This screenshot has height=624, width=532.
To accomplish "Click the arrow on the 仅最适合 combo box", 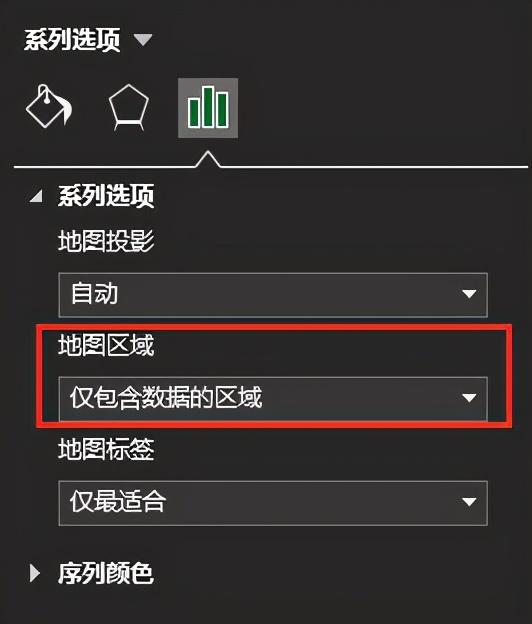I will point(470,502).
